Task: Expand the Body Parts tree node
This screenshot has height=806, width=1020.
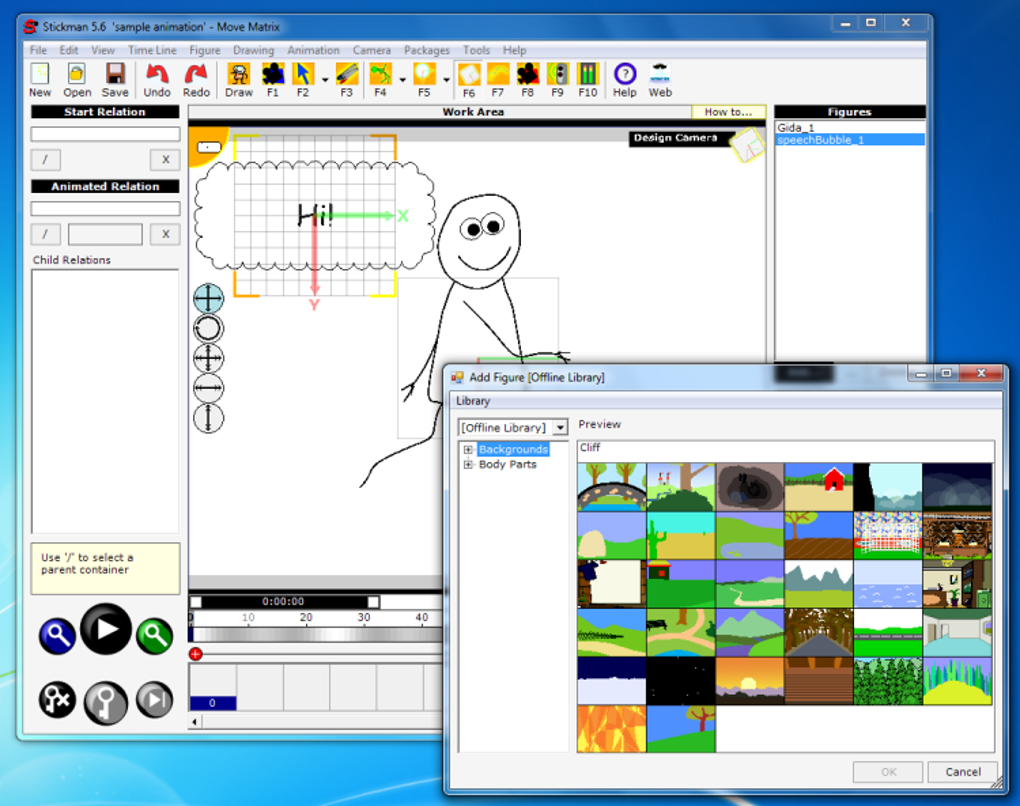Action: point(468,464)
